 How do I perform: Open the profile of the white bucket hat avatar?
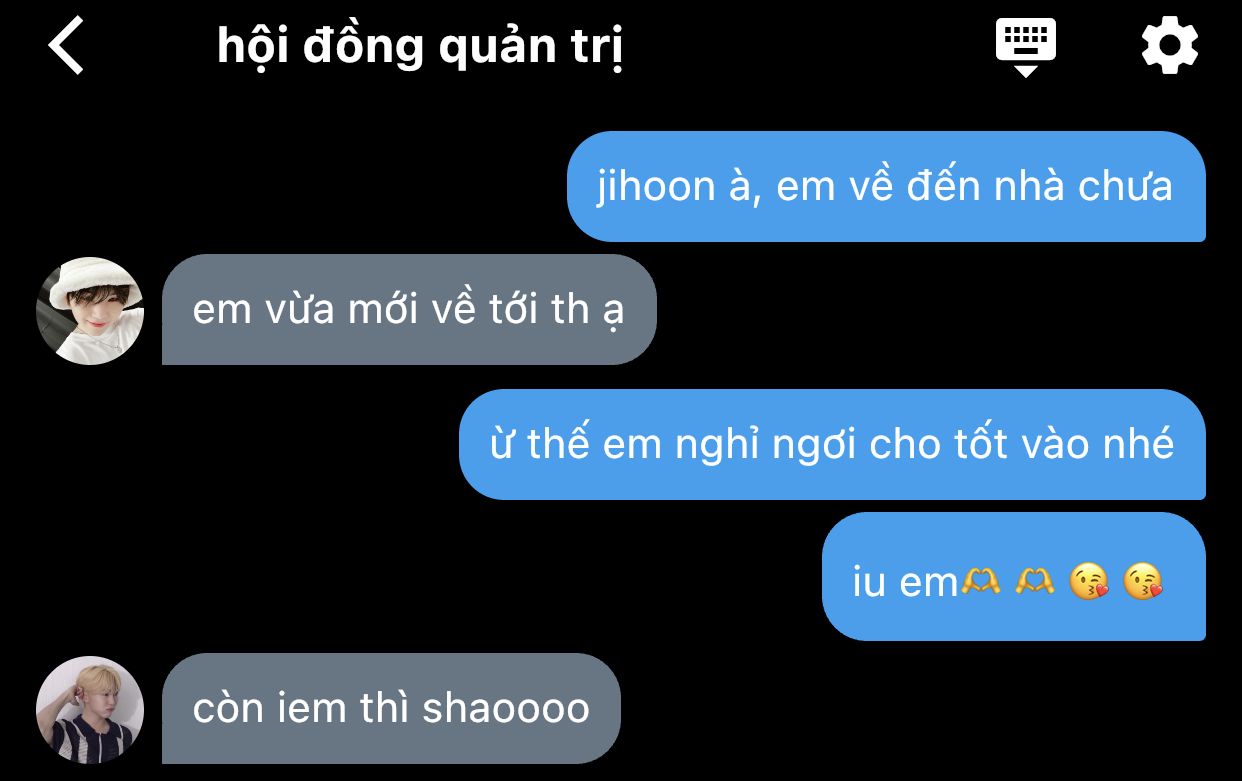(90, 311)
